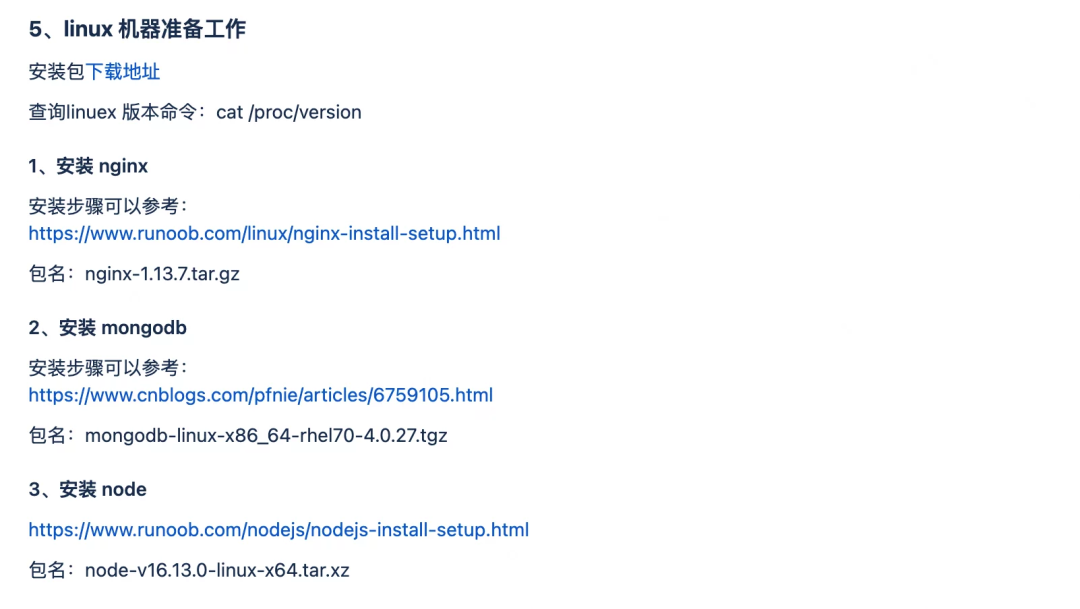This screenshot has height=609, width=1080.
Task: Click the 3、安装 node heading
Action: click(87, 490)
